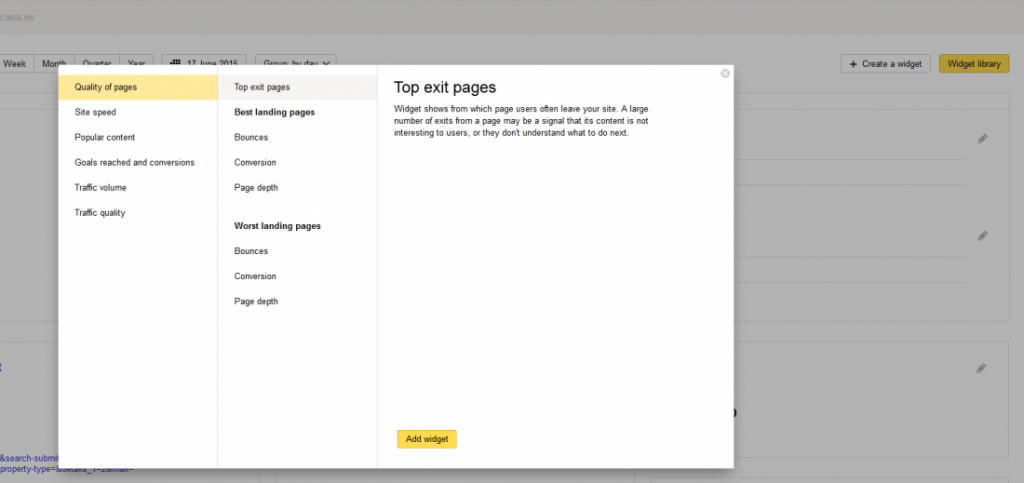Select the Site speed category

[96, 112]
